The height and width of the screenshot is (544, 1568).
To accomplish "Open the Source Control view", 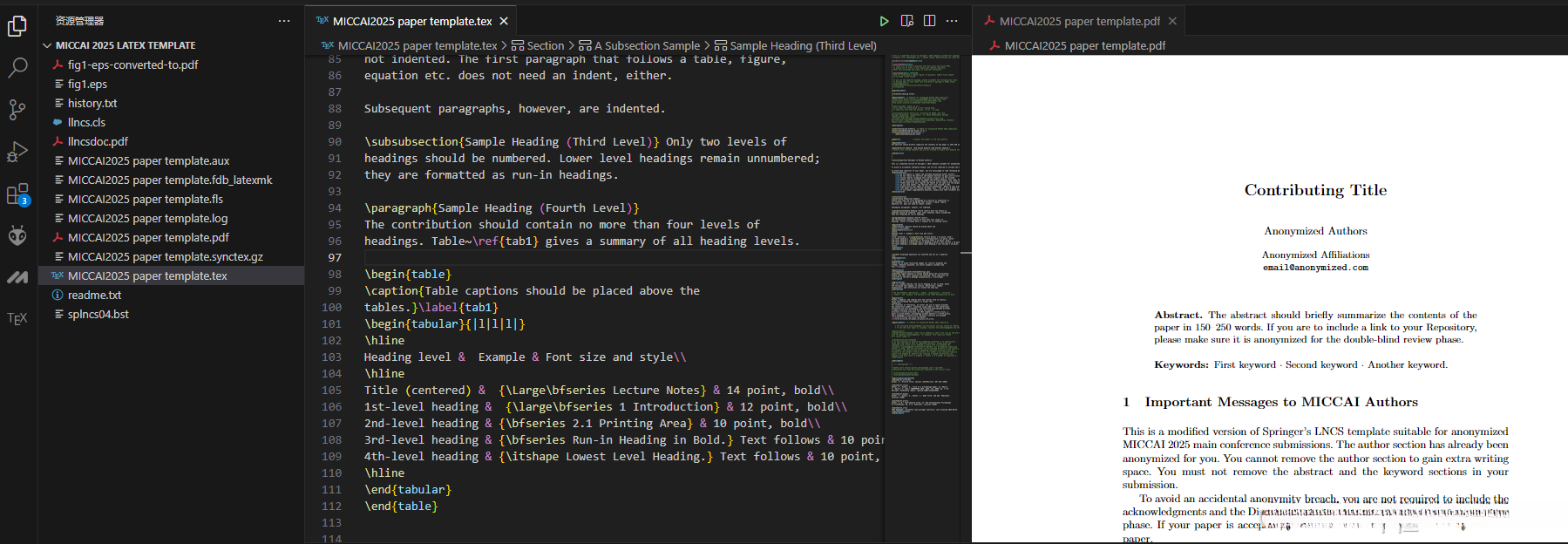I will click(x=17, y=110).
